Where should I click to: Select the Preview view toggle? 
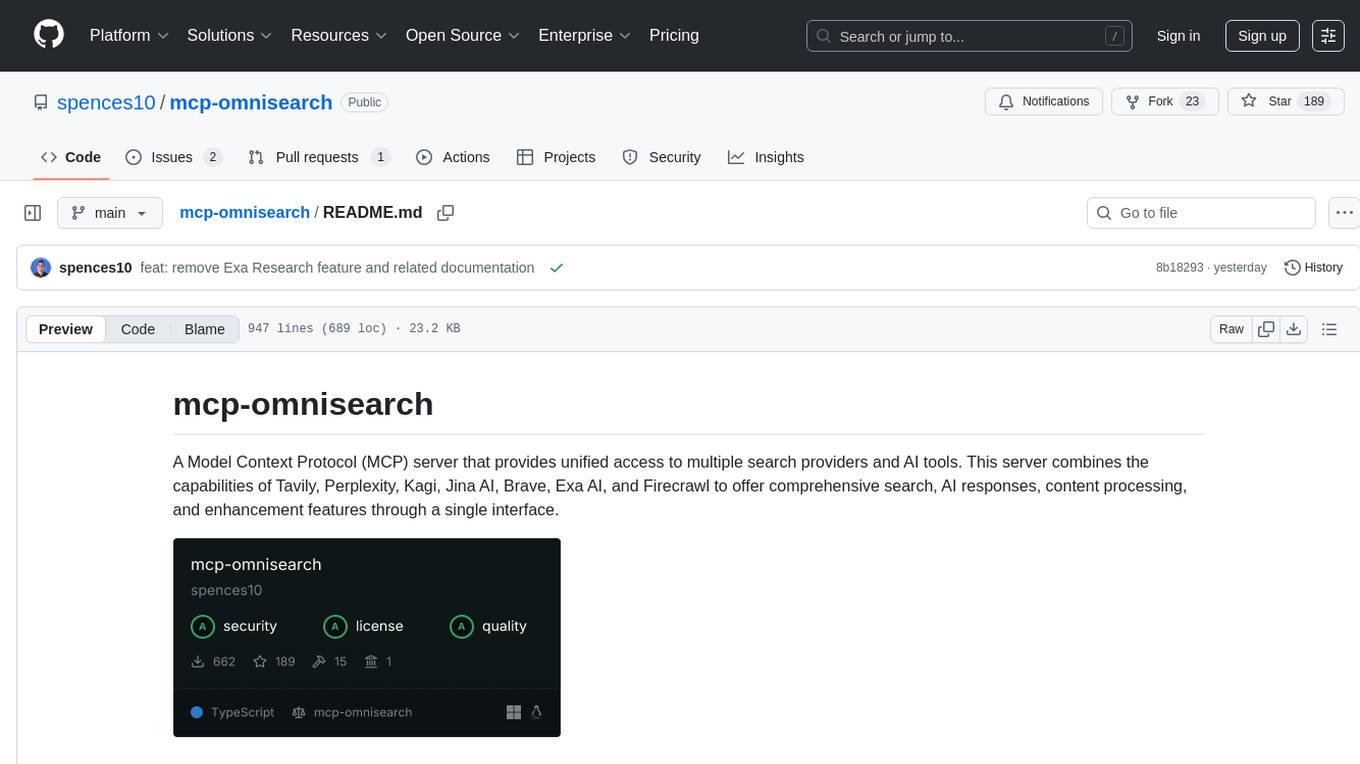pos(66,329)
